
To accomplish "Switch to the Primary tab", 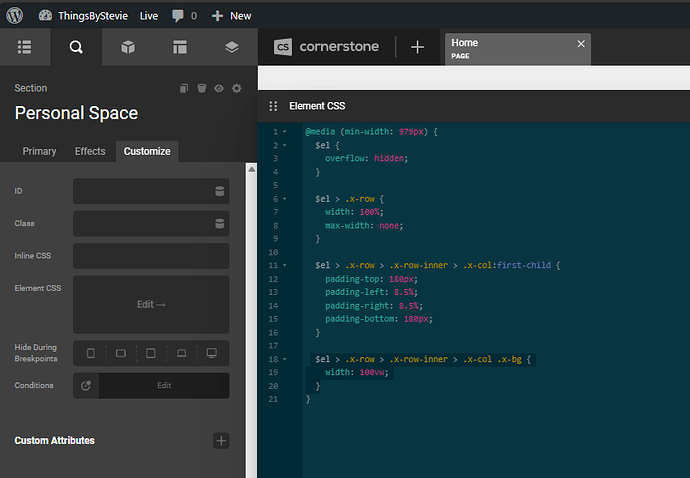I will click(x=40, y=152).
